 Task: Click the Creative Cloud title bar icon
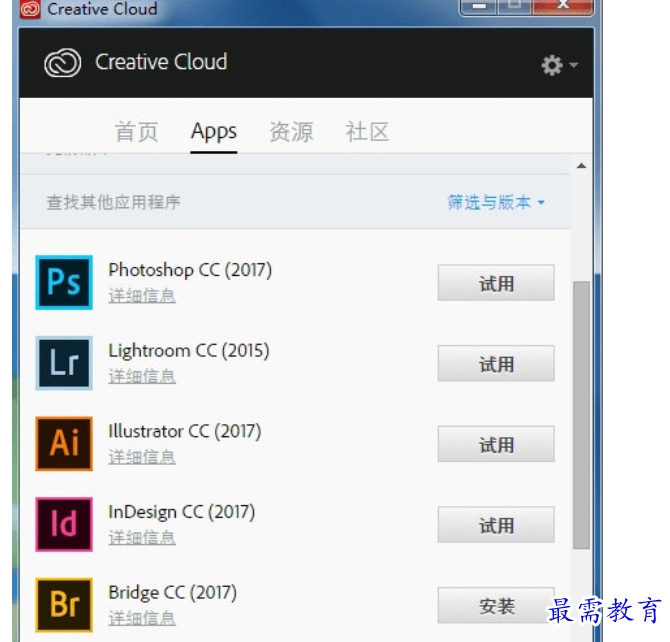click(x=30, y=9)
